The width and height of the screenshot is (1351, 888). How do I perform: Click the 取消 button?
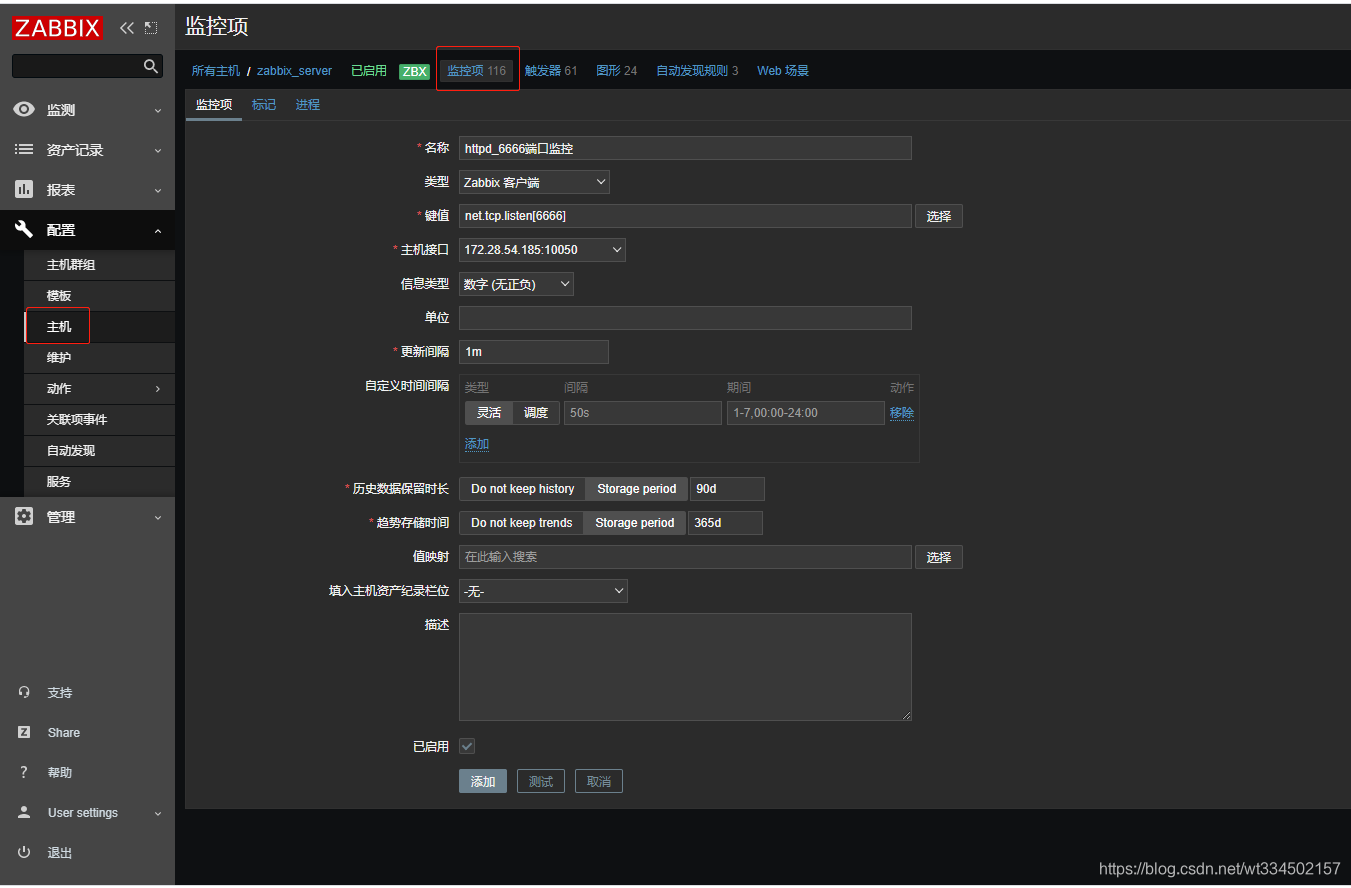tap(599, 781)
